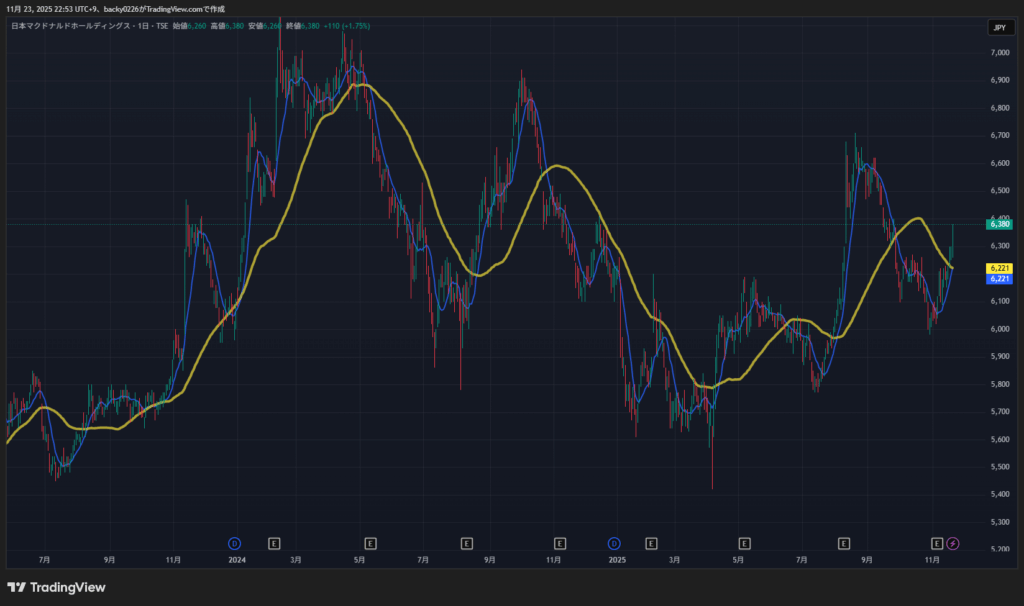Image resolution: width=1024 pixels, height=606 pixels.
Task: Click the purple lightning bolt icon
Action: (x=953, y=543)
